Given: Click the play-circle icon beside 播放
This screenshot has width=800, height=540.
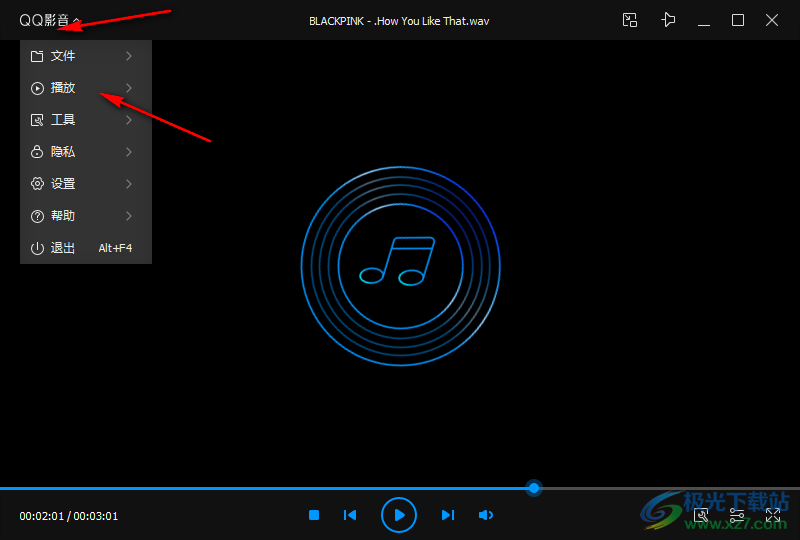Looking at the screenshot, I should click(37, 88).
